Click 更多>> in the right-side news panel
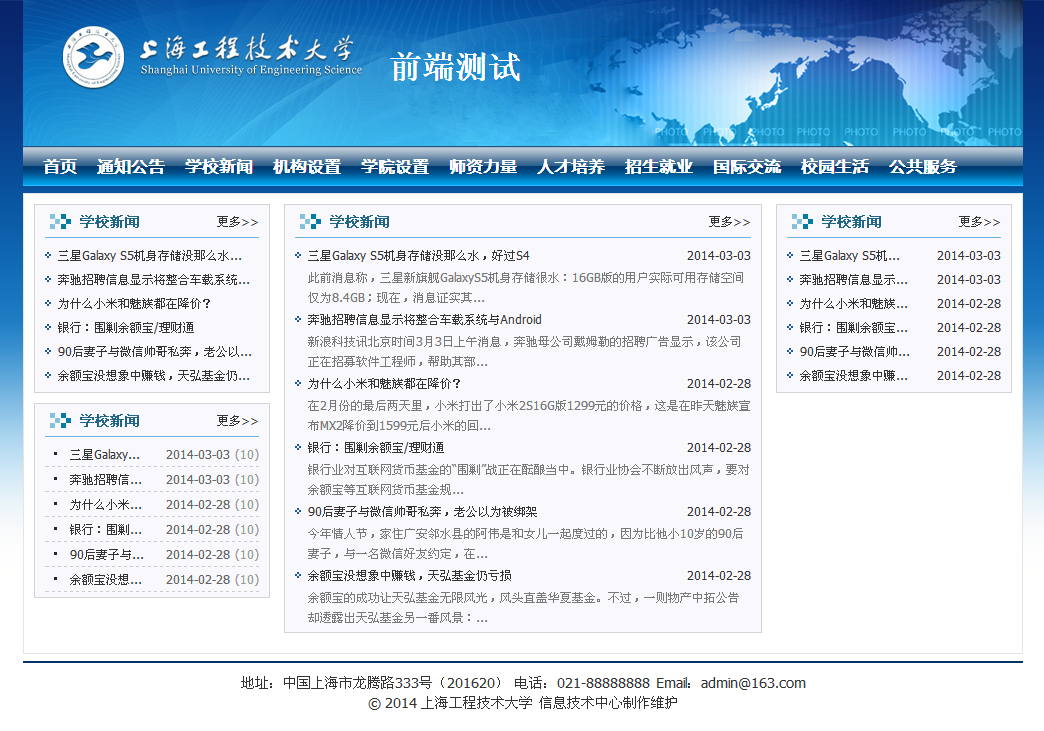 [x=979, y=222]
